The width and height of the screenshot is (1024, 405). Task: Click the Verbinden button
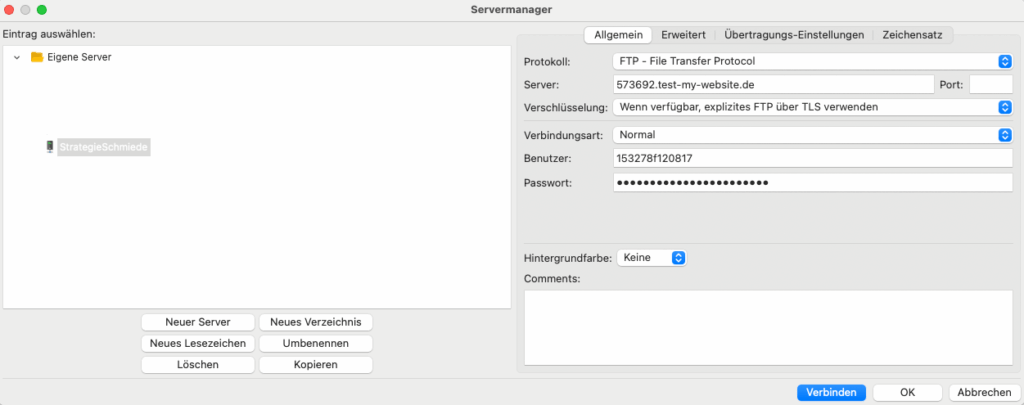tap(831, 392)
